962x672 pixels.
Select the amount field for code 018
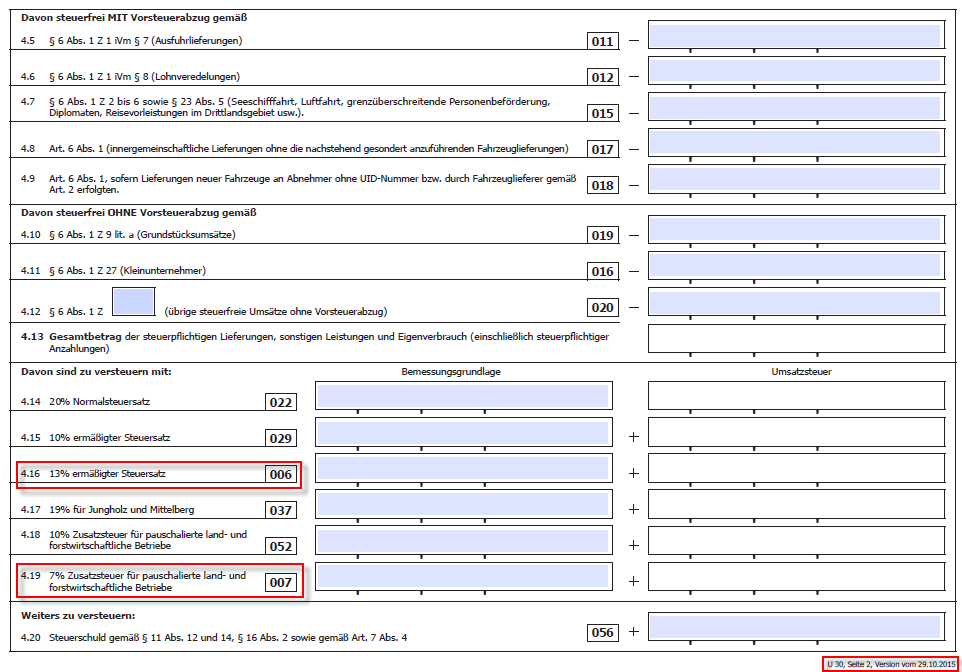(794, 179)
